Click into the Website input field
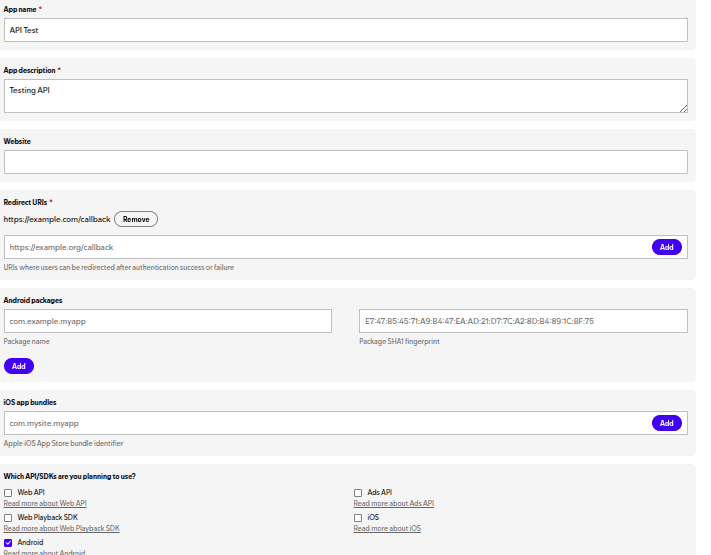 coord(345,162)
